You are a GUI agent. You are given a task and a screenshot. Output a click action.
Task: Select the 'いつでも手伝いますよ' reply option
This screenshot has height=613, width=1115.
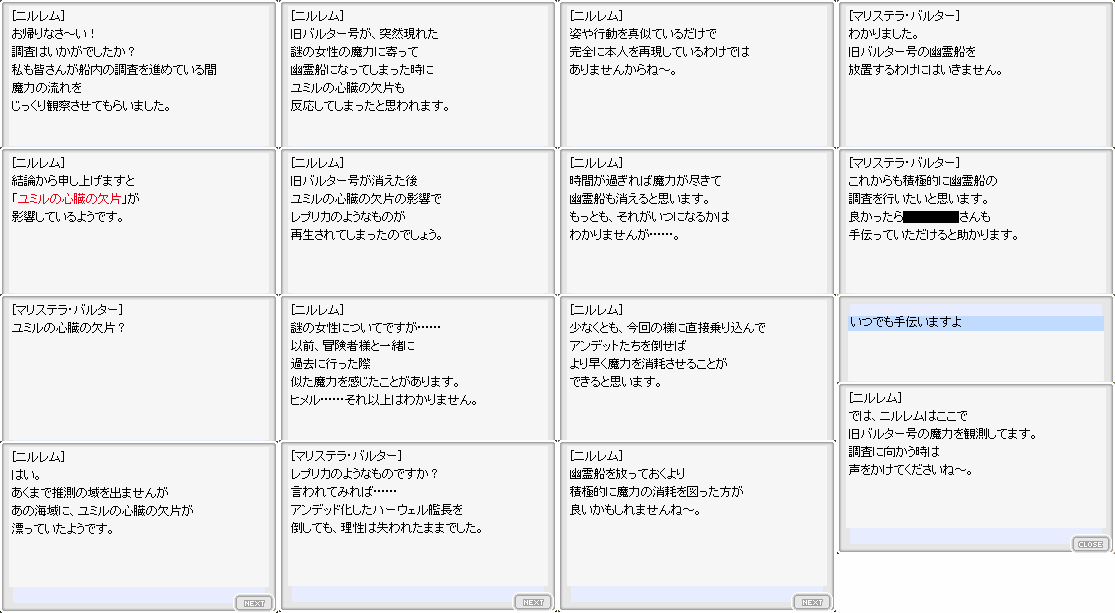tap(975, 322)
